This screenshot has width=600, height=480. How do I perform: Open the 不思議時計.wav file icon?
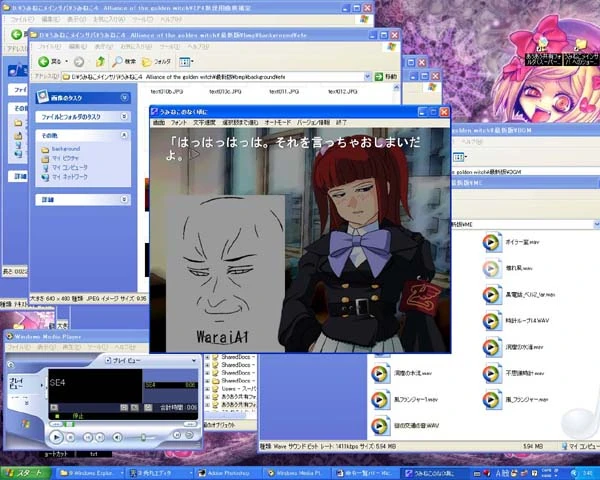(x=492, y=373)
